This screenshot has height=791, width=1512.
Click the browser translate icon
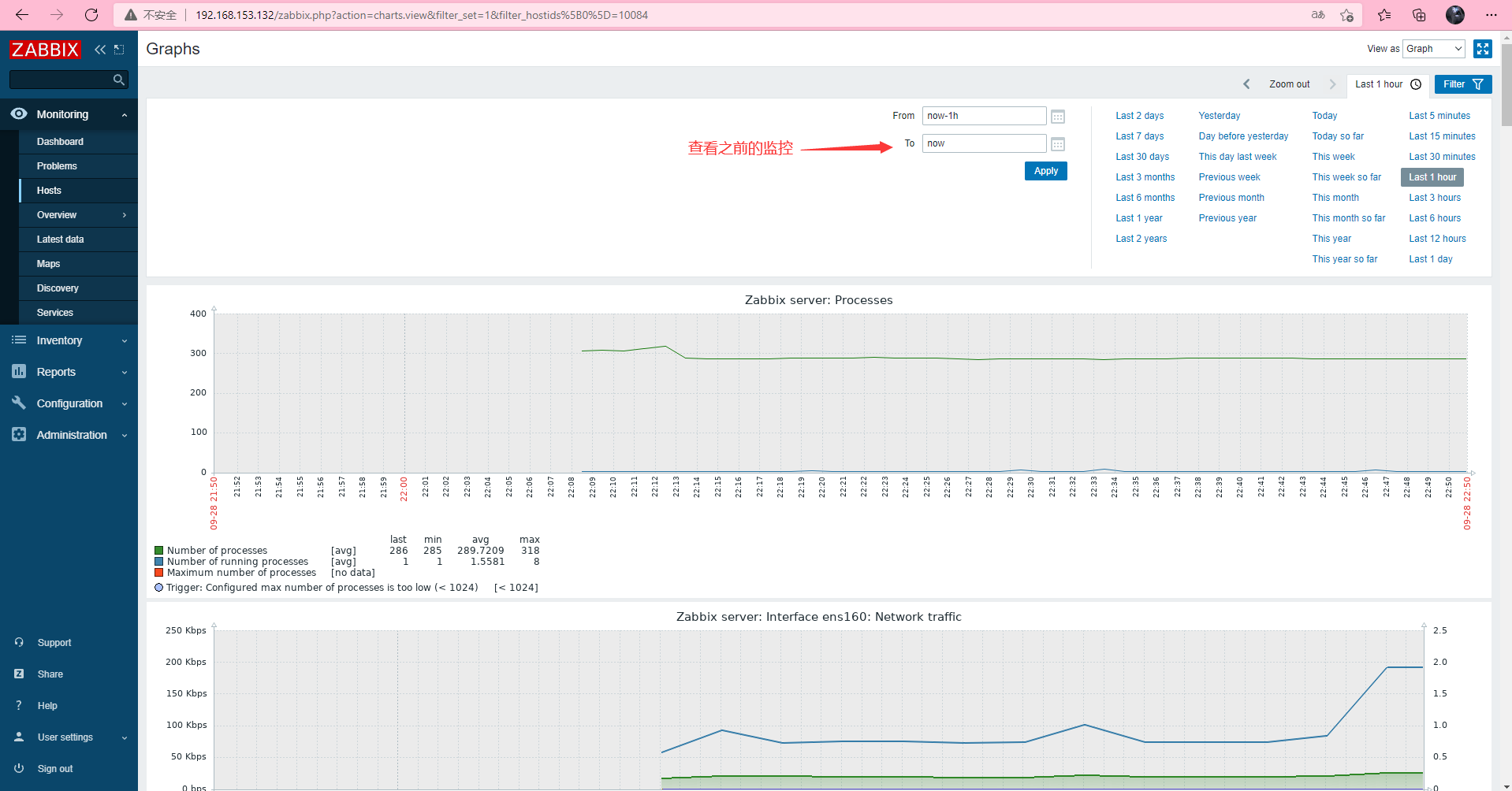(1318, 15)
